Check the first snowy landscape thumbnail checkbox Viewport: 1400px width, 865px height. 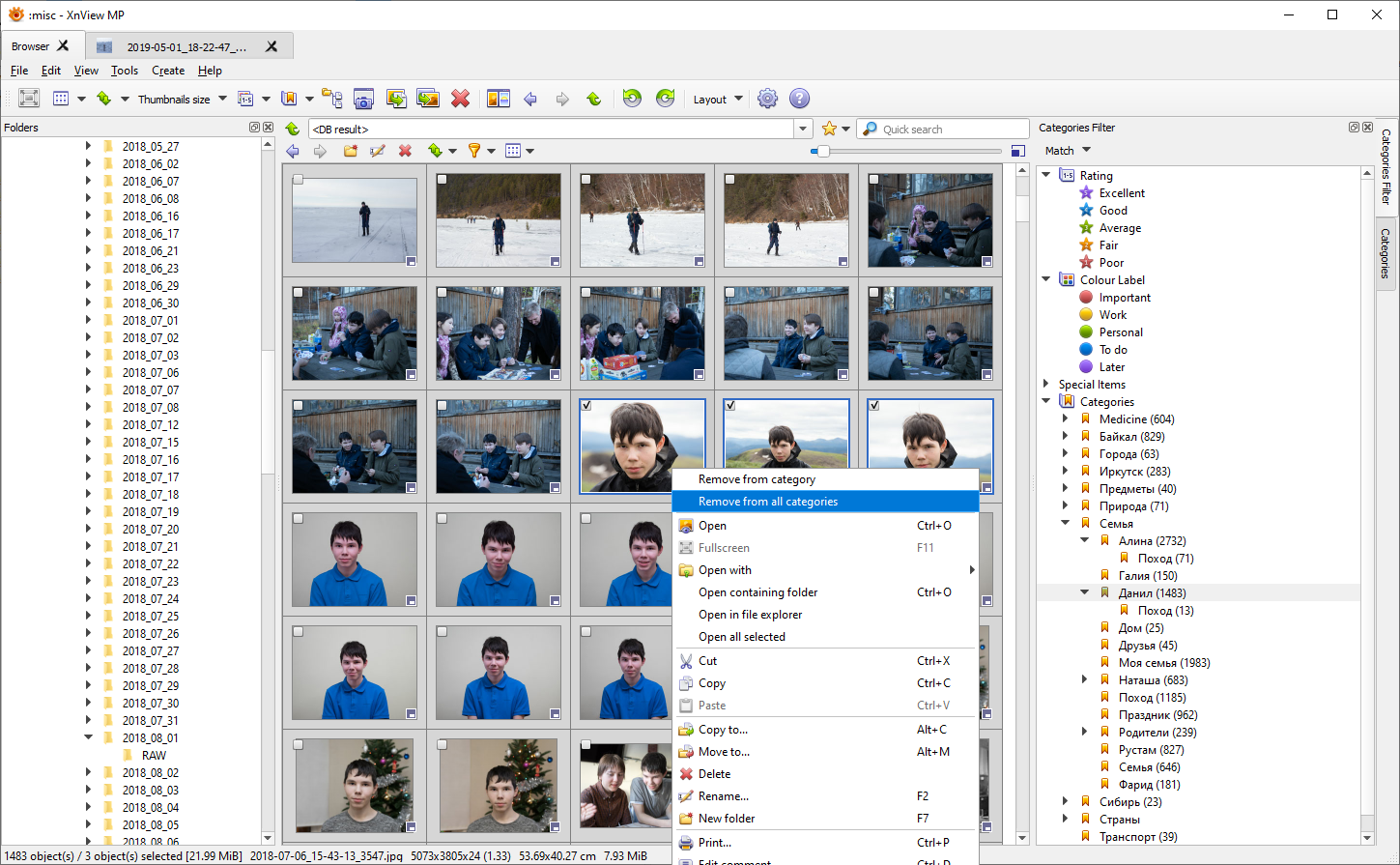click(x=299, y=180)
